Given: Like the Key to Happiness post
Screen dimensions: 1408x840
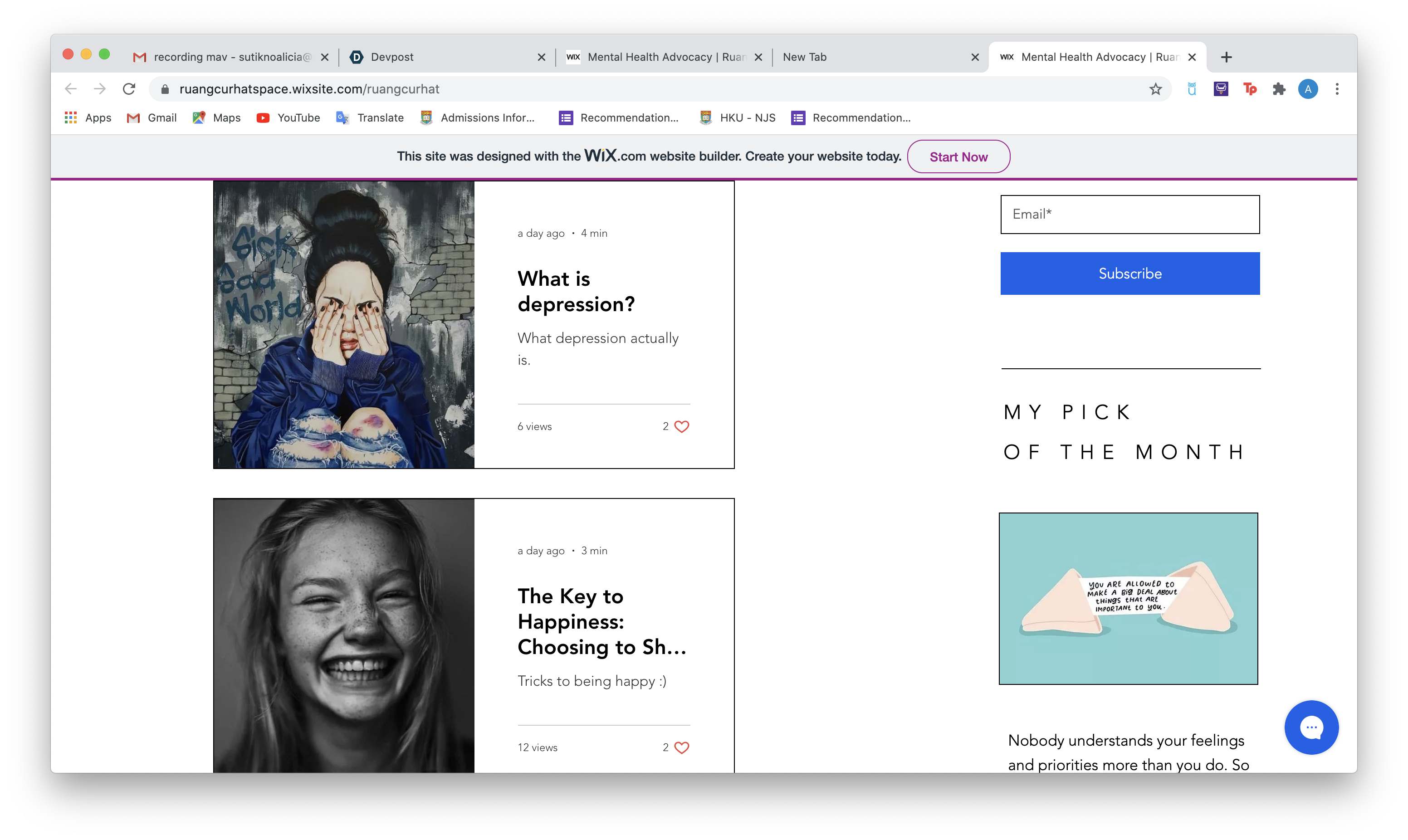Looking at the screenshot, I should pyautogui.click(x=681, y=747).
